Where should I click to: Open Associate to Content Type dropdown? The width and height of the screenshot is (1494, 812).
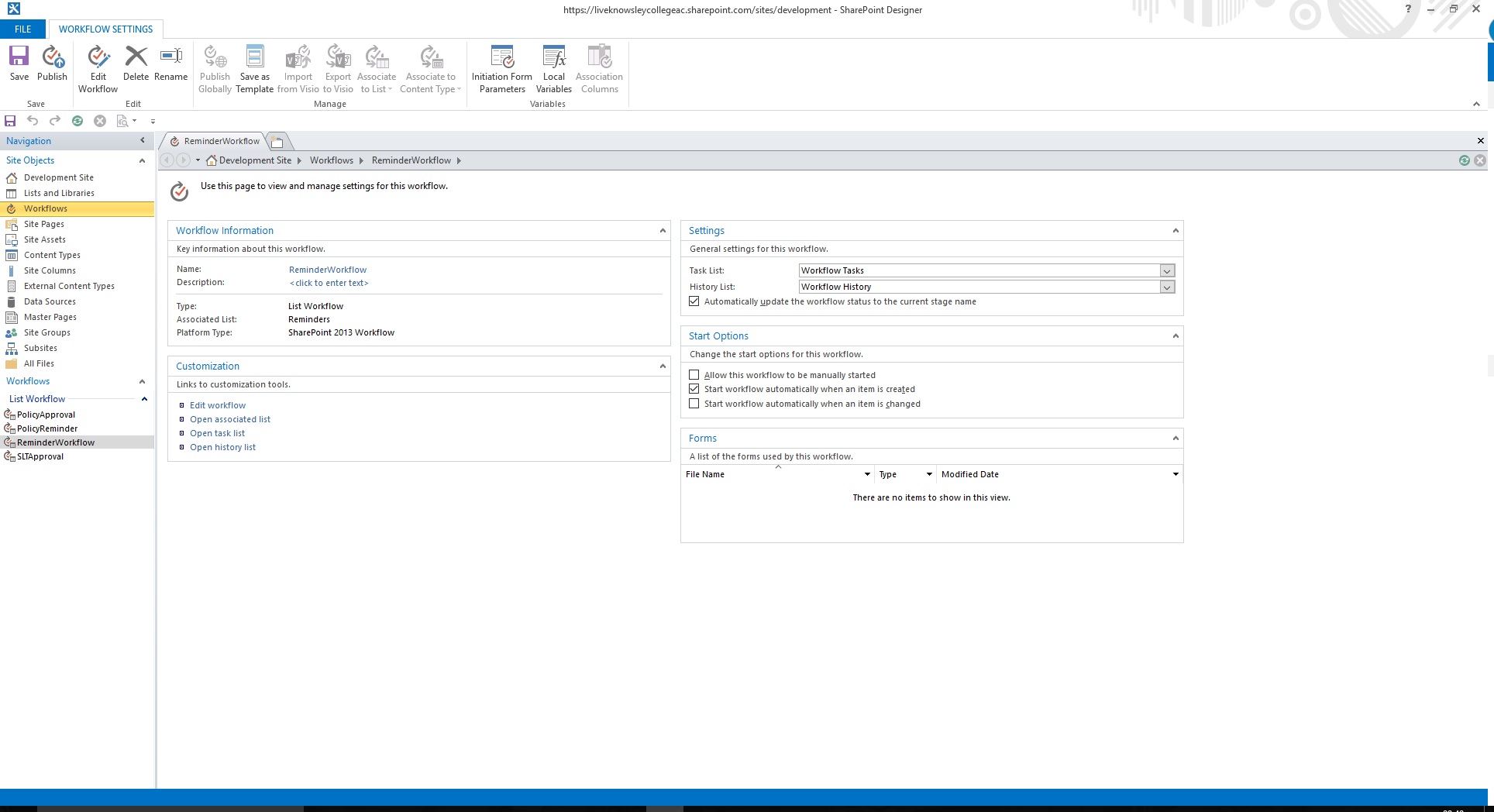click(431, 69)
